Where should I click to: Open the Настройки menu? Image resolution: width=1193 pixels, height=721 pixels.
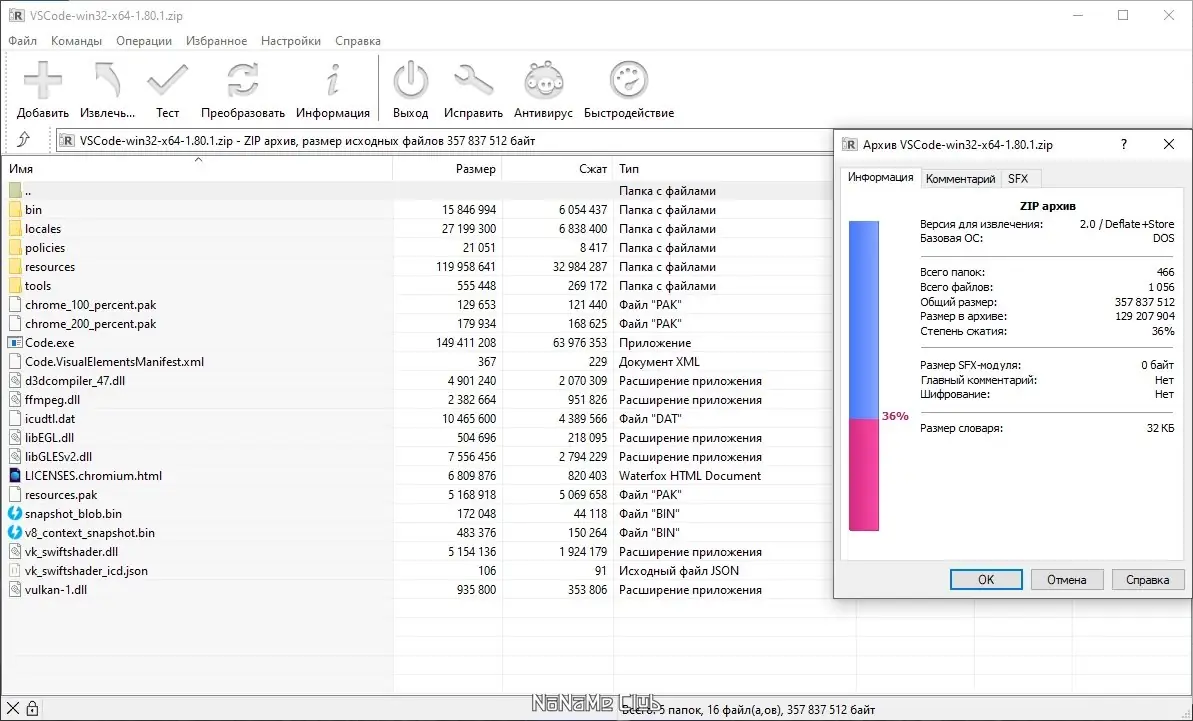point(291,41)
